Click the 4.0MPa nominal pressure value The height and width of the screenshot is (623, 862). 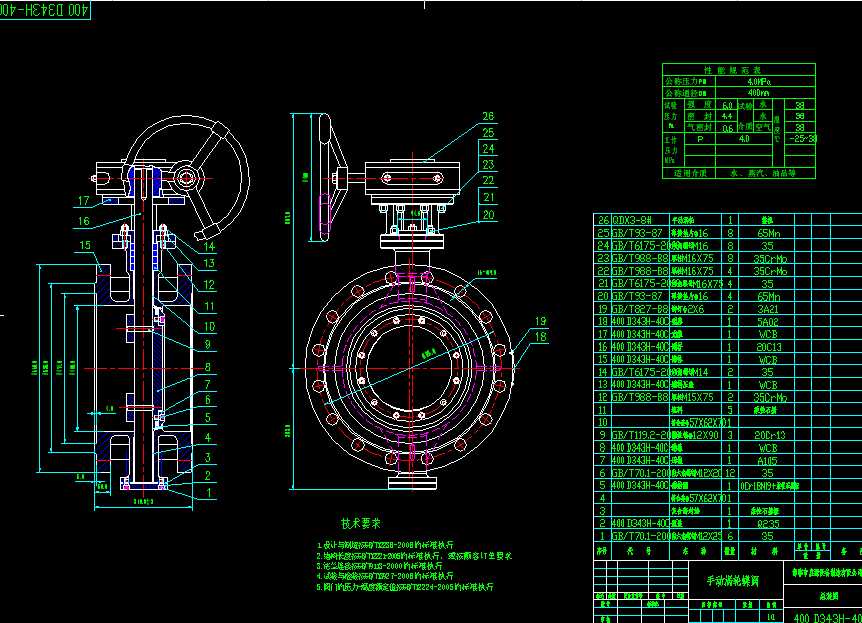[759, 81]
